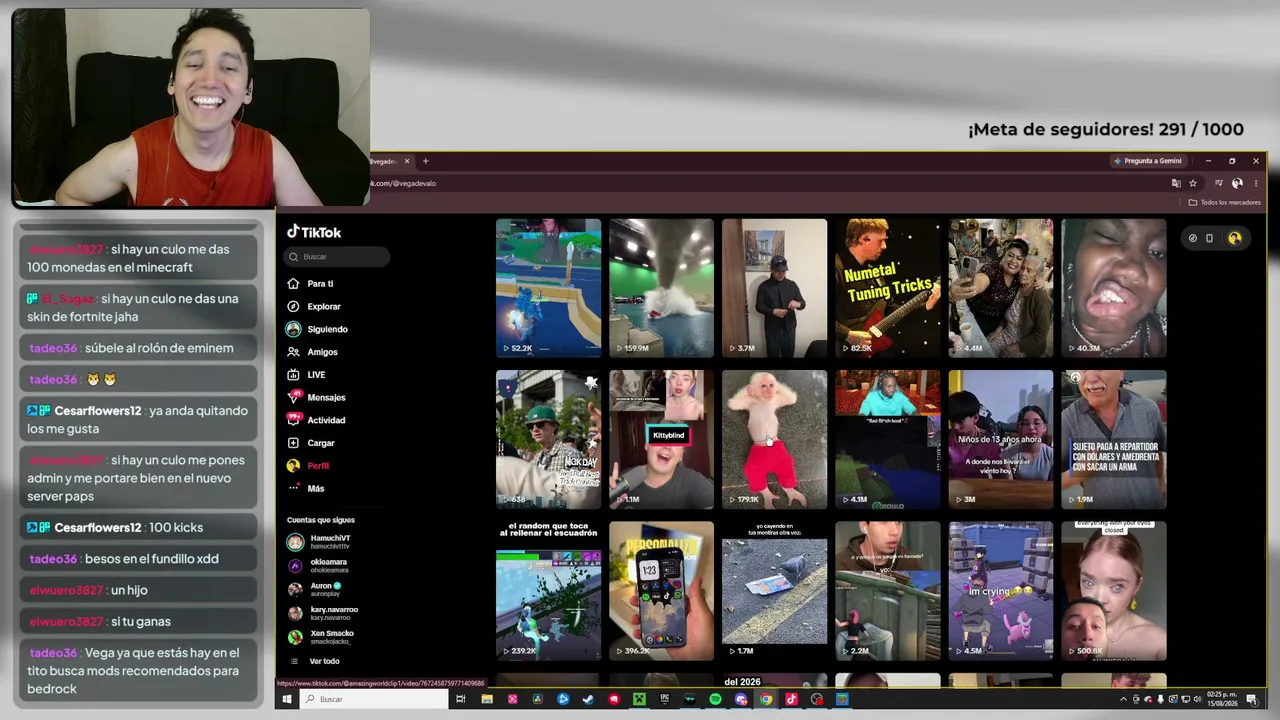Screen dimensions: 1280x720
Task: Open Steam from the taskbar
Action: 588,699
